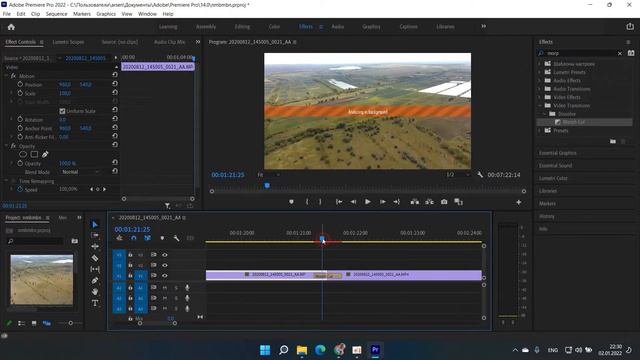The image size is (640, 360).
Task: Toggle Motion effect fx switch
Action: (x=13, y=76)
